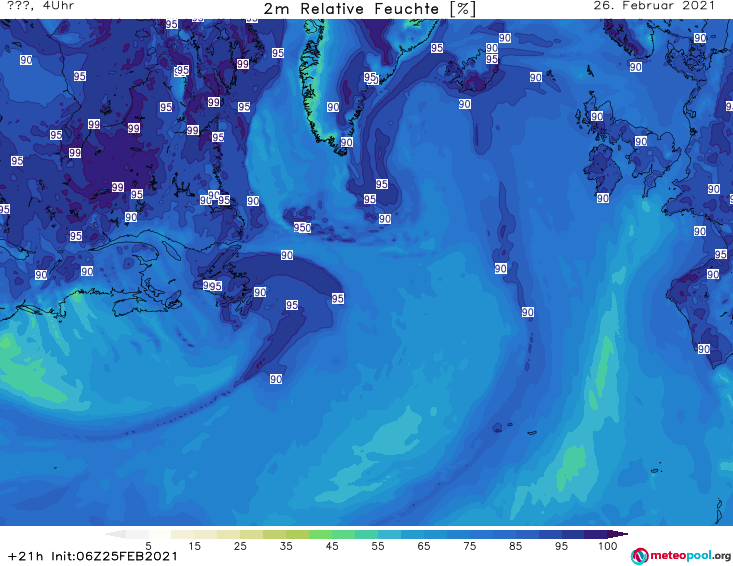Click the legend value '25'
Screen dimensions: 733x566
tap(240, 546)
